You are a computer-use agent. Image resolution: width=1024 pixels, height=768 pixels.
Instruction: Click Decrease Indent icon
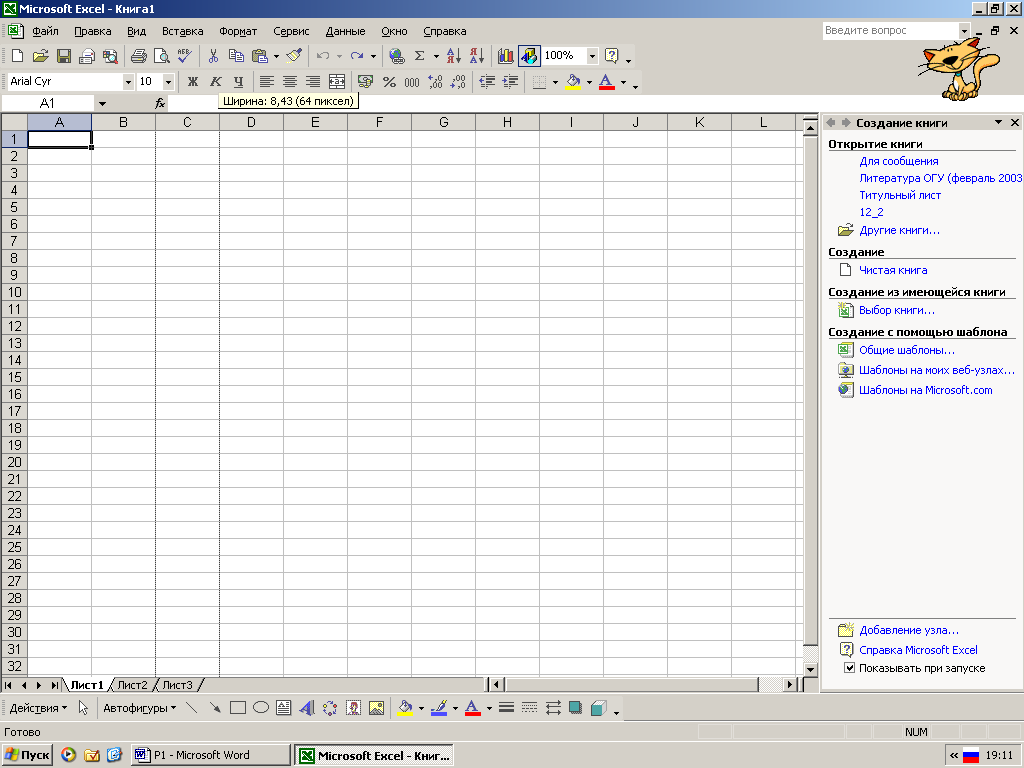pos(487,82)
